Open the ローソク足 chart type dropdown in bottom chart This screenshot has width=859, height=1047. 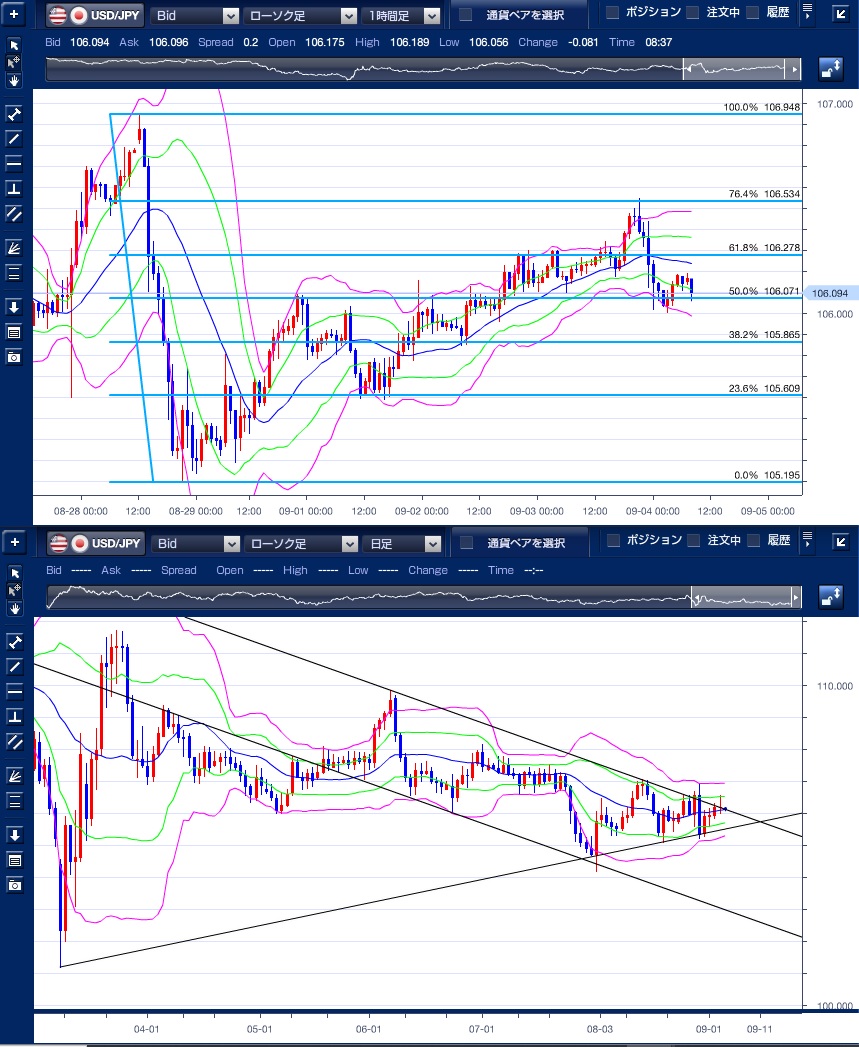click(x=301, y=543)
